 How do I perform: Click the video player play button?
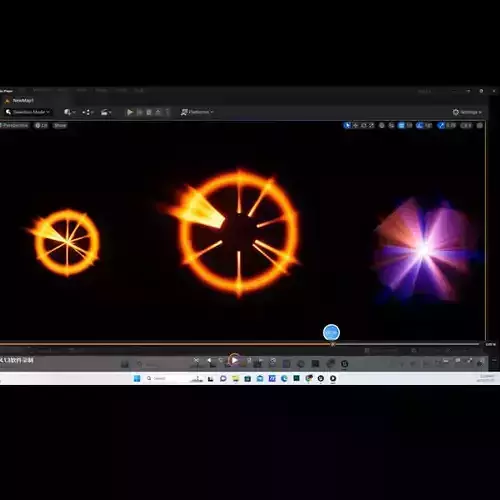(234, 360)
